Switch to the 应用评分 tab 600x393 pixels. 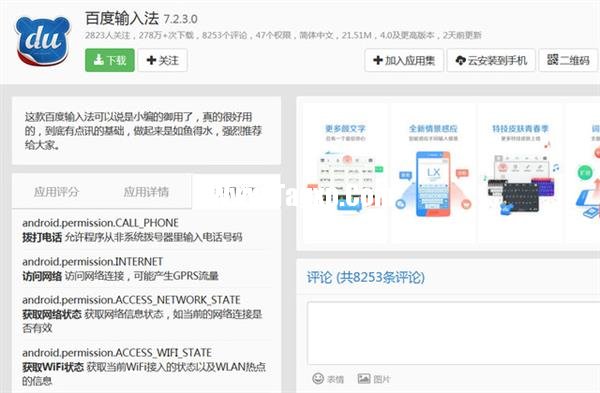pyautogui.click(x=57, y=192)
